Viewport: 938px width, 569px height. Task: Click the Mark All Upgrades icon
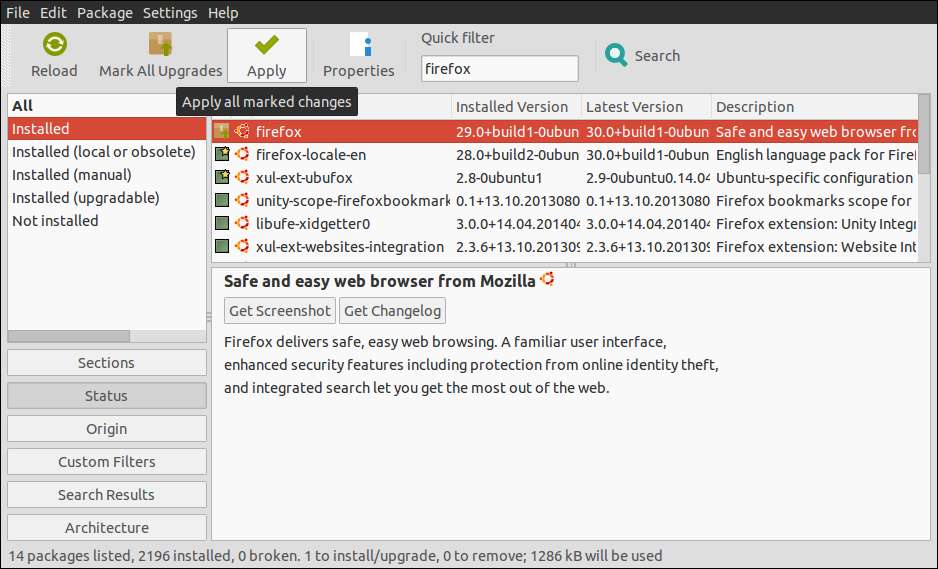pos(160,44)
